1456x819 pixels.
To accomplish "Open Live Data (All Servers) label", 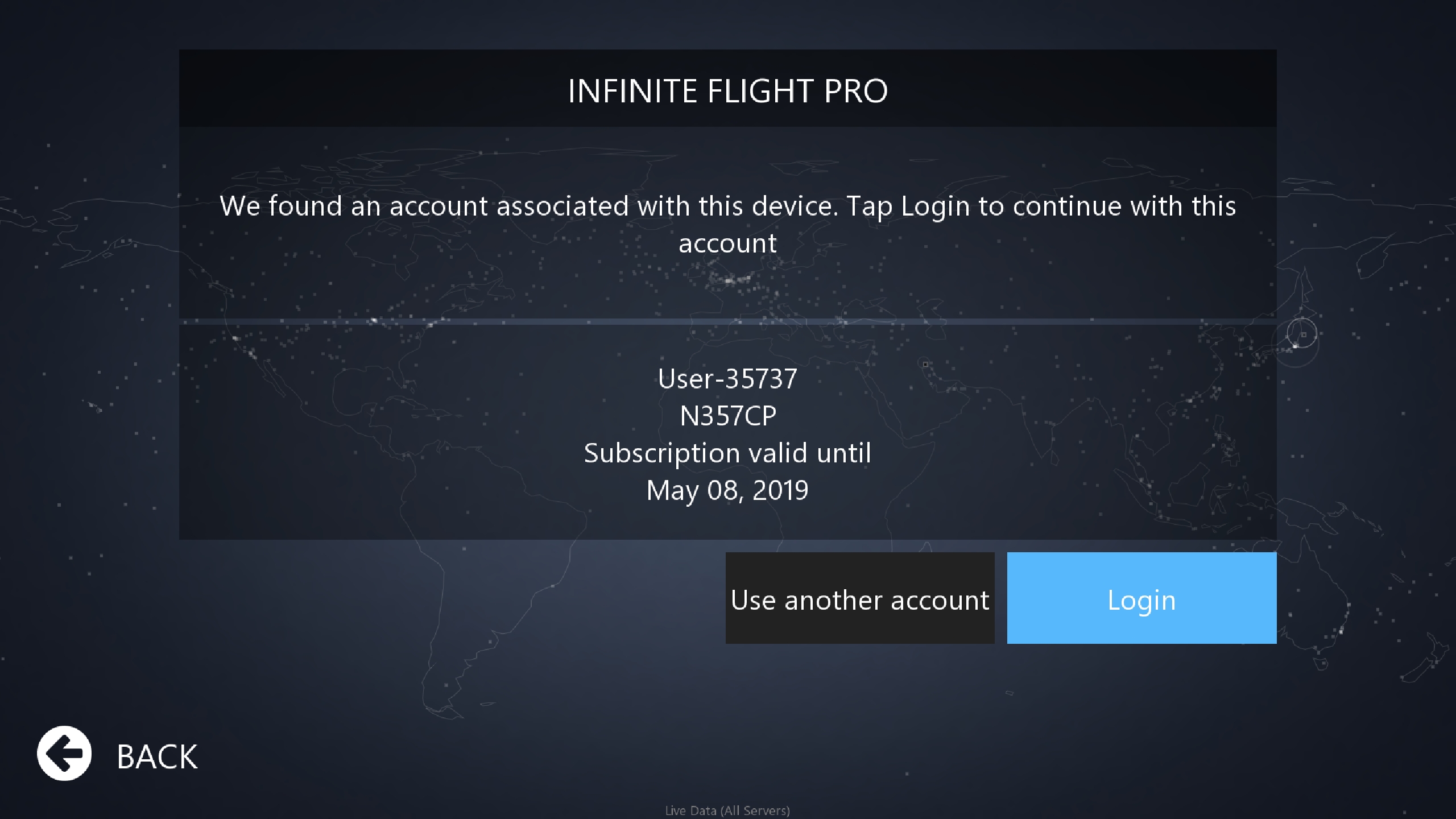I will coord(727,810).
